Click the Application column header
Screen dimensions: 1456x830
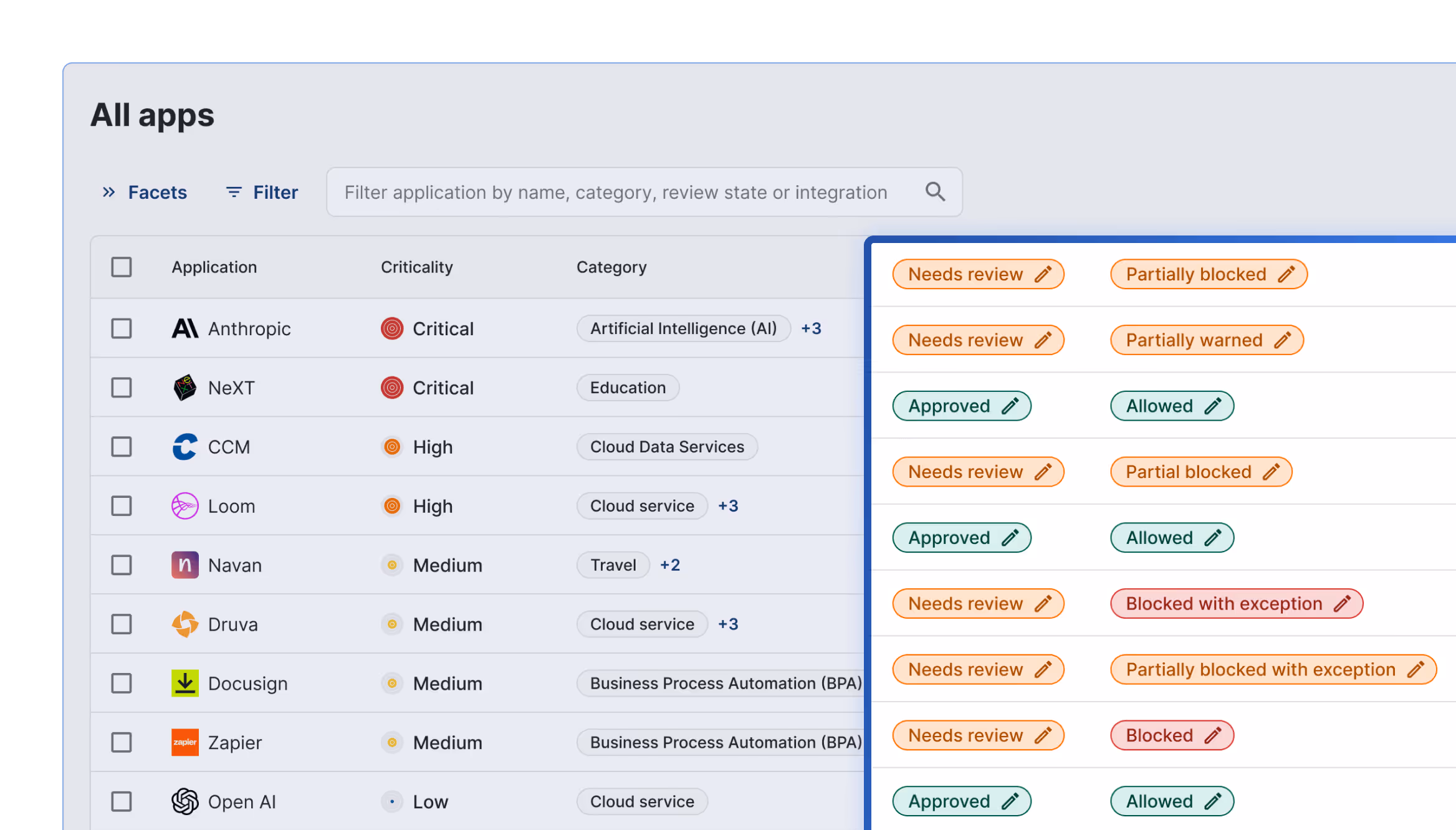click(214, 267)
